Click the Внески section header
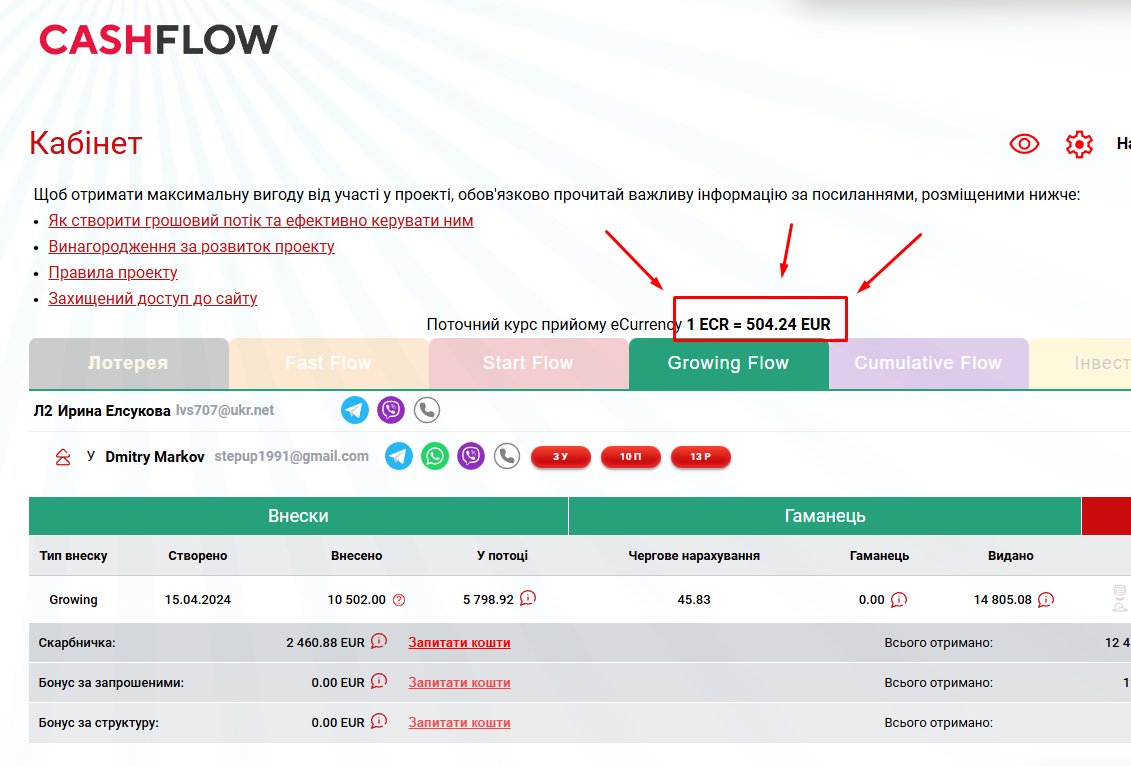The height and width of the screenshot is (766, 1131). pos(298,516)
